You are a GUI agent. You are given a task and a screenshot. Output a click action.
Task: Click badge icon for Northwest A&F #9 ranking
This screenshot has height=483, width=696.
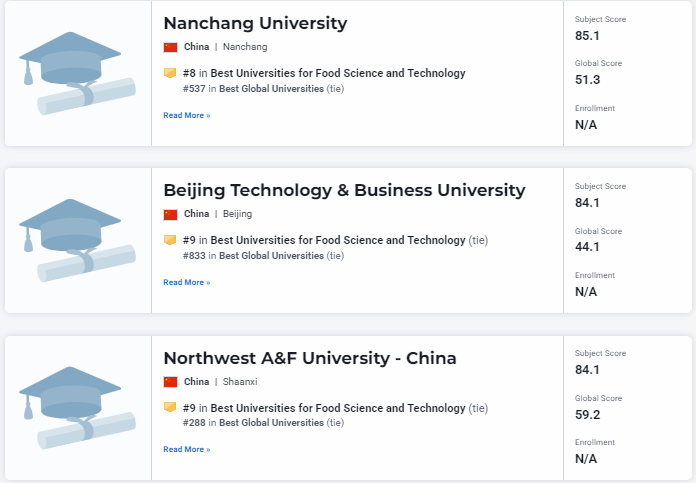(x=170, y=408)
